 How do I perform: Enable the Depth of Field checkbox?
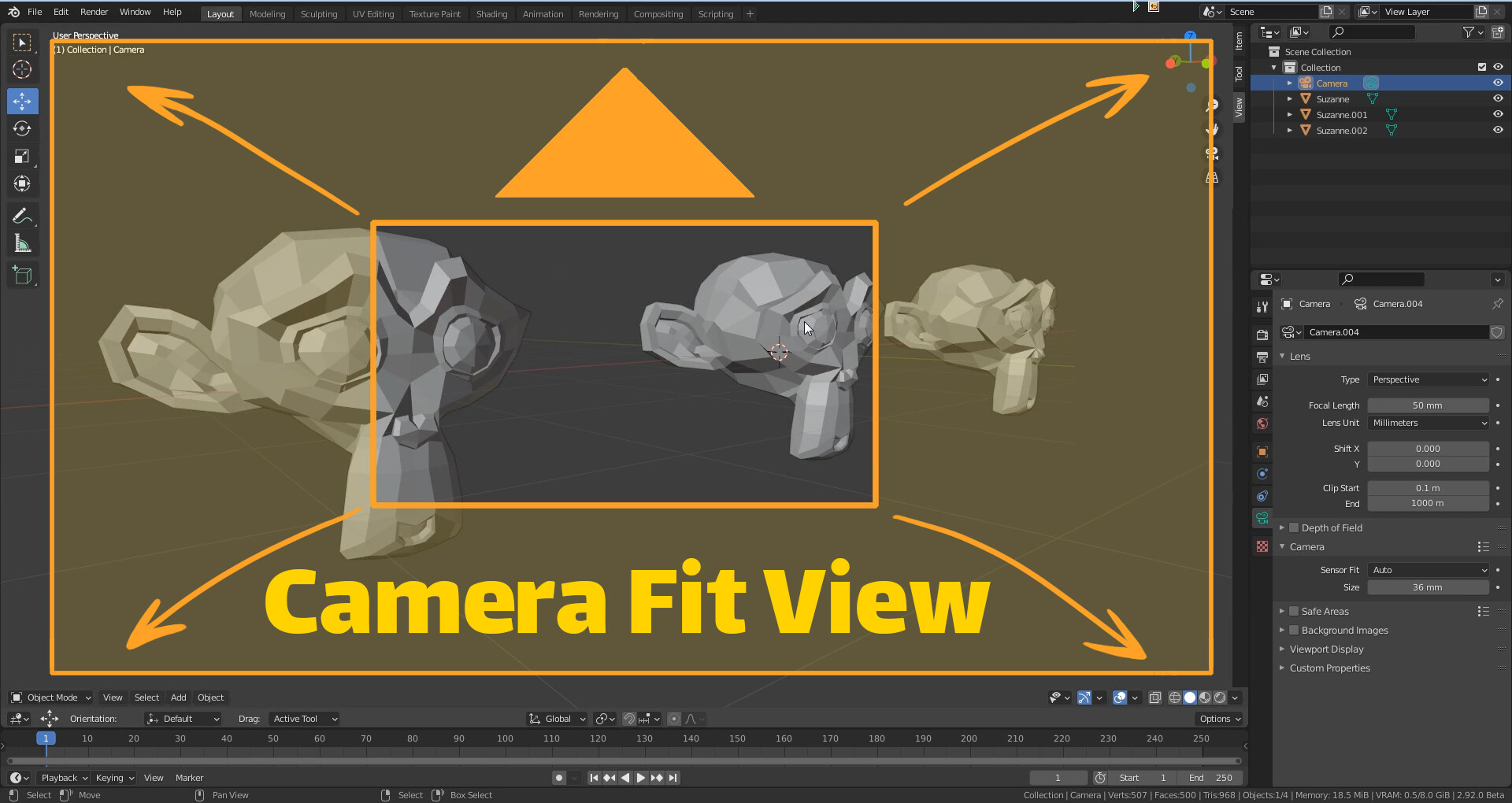pyautogui.click(x=1294, y=527)
